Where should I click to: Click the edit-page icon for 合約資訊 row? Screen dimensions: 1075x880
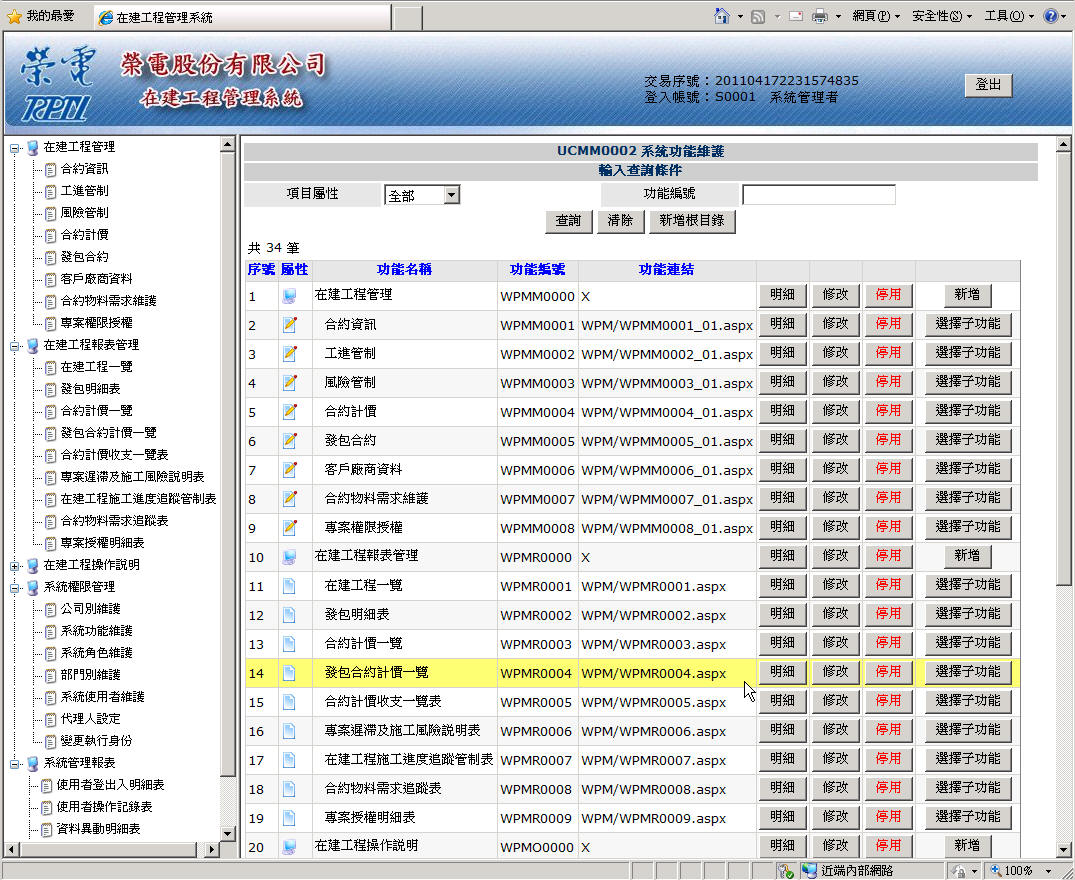(x=290, y=325)
